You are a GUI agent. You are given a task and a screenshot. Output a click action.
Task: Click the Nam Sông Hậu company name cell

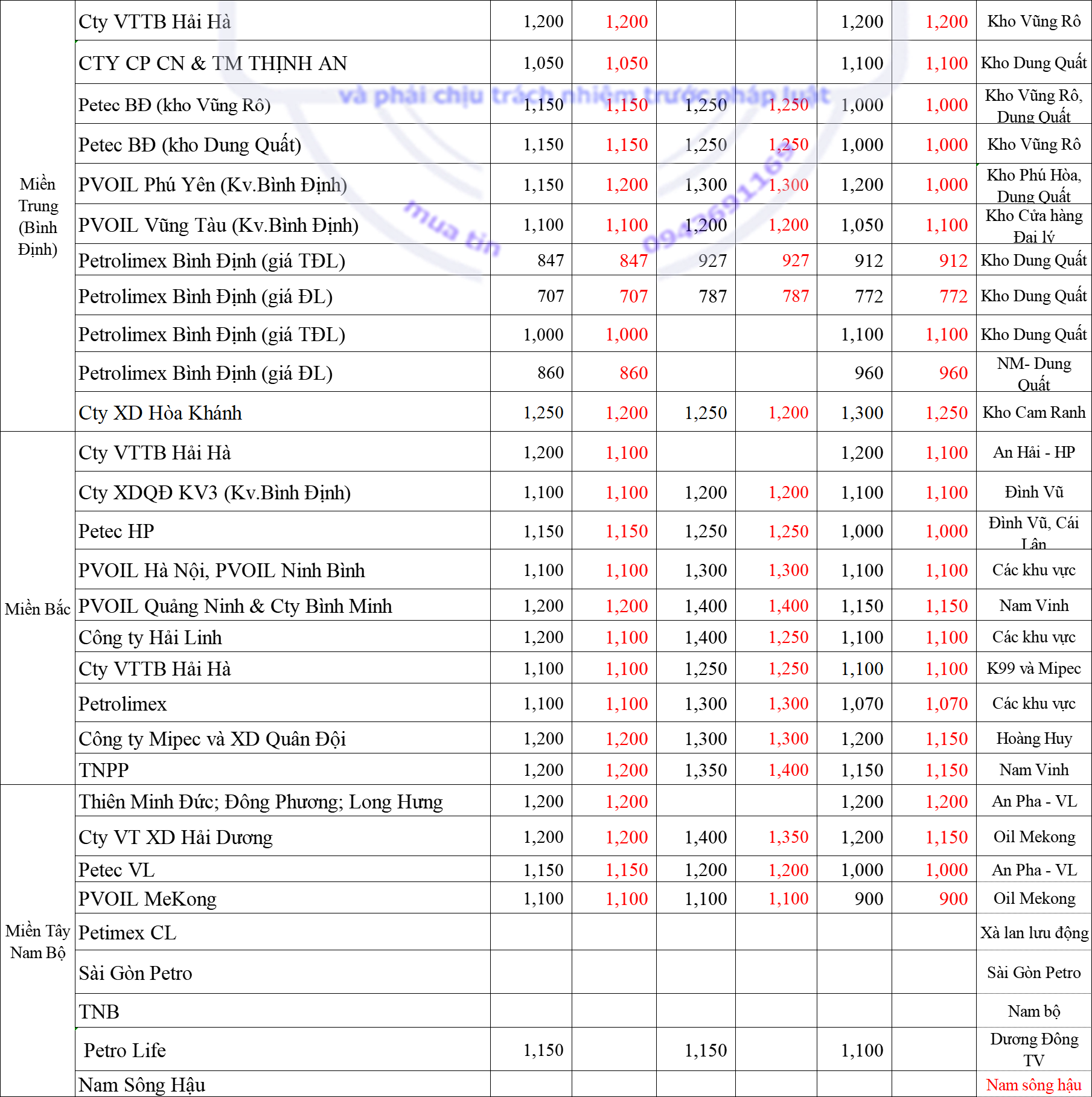pyautogui.click(x=283, y=1085)
